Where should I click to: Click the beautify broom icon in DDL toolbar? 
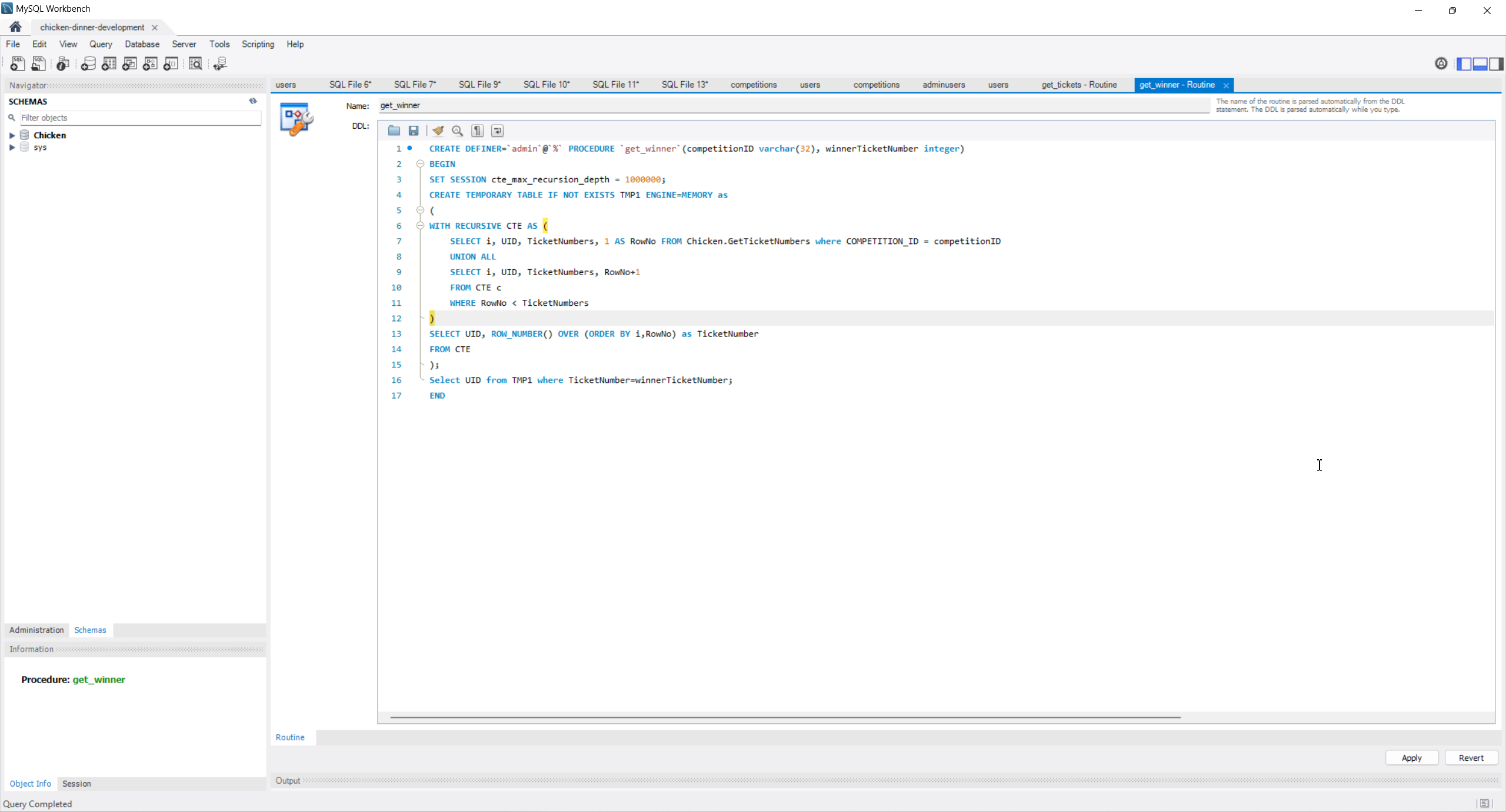tap(438, 131)
